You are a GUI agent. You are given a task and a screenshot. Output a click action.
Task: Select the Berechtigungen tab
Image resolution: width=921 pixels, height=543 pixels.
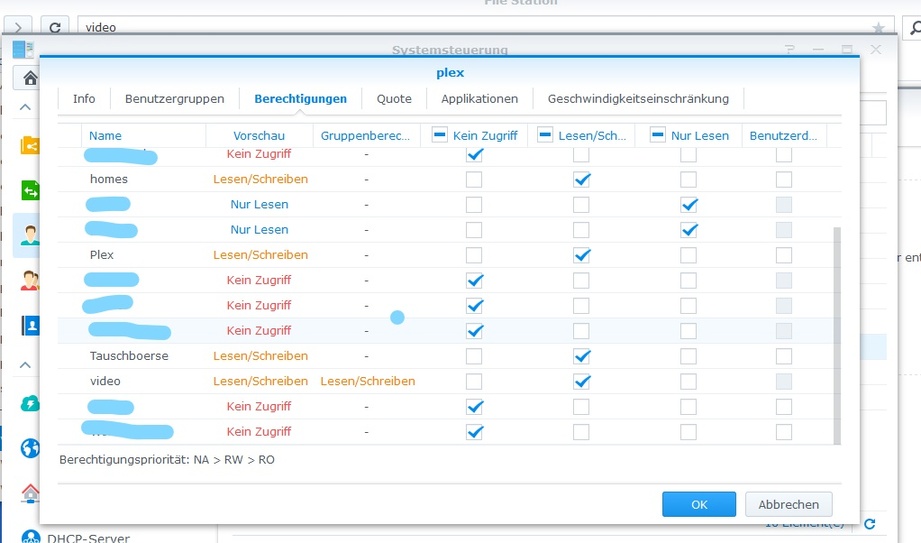click(x=300, y=99)
